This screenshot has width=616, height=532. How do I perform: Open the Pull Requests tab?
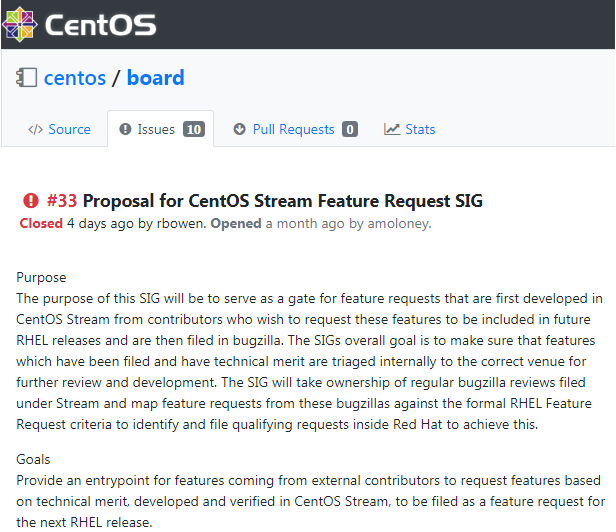(x=295, y=129)
